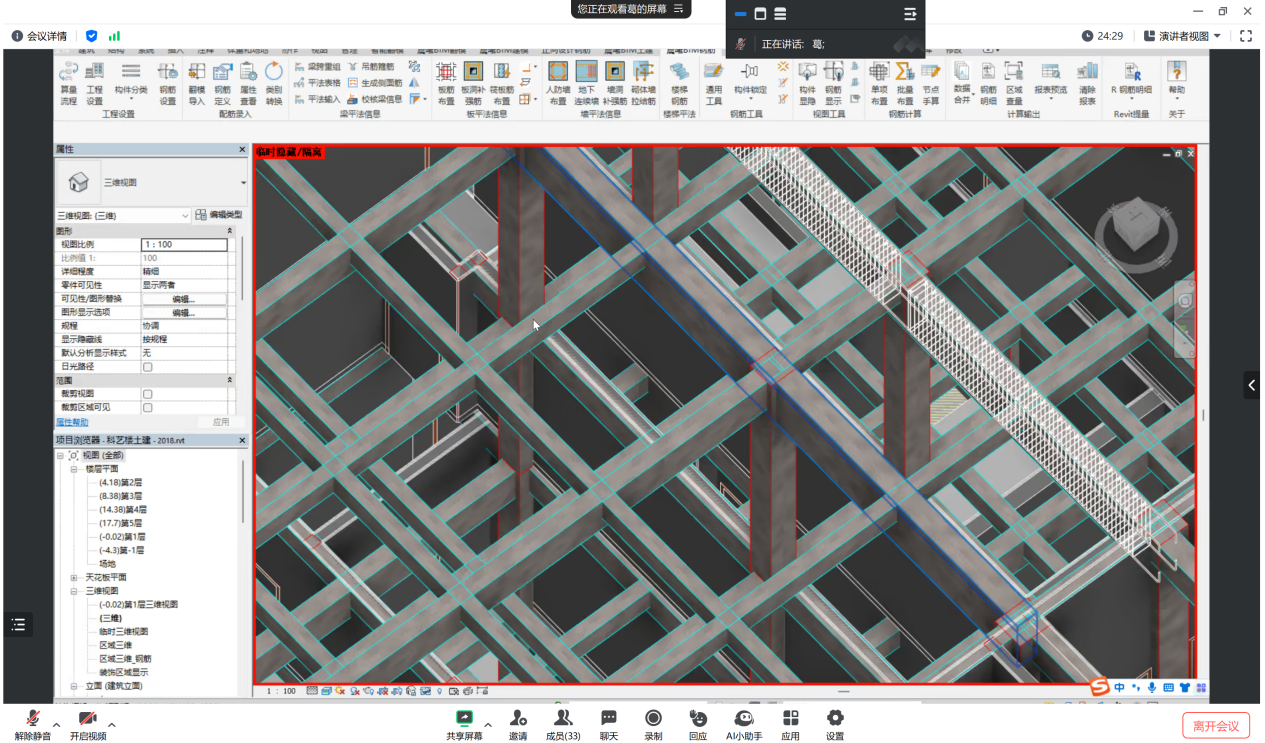The image size is (1265, 743).
Task: Toggle fullscreen mode for the meeting
Action: click(x=1246, y=36)
